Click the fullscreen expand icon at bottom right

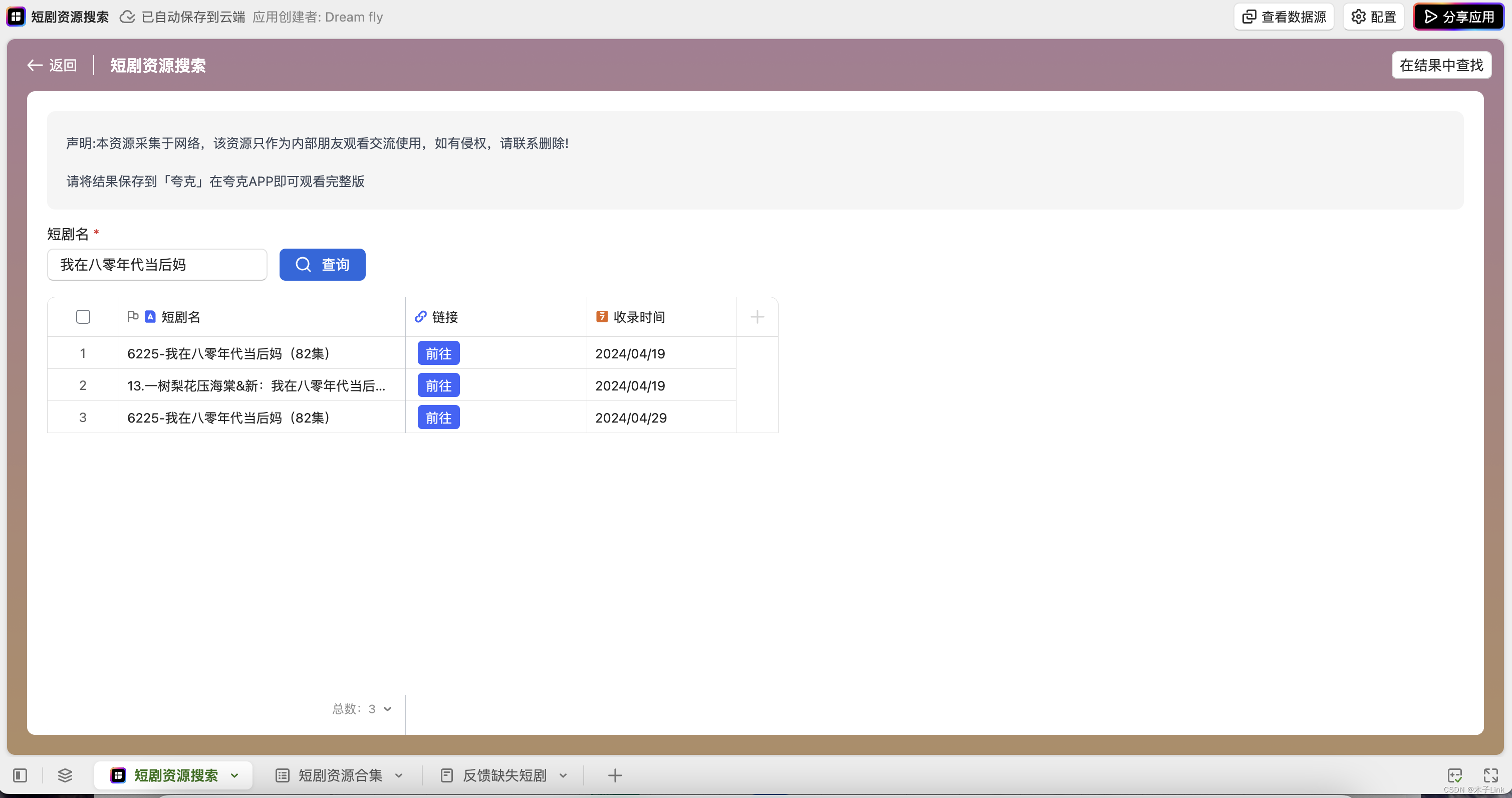1490,775
